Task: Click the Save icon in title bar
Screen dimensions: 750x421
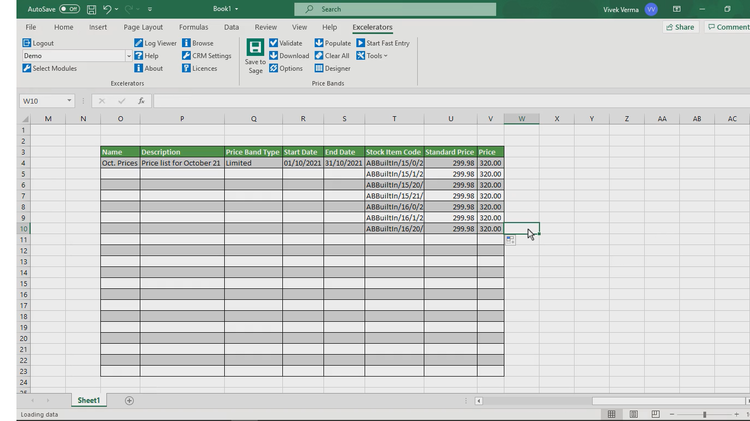Action: pos(91,9)
